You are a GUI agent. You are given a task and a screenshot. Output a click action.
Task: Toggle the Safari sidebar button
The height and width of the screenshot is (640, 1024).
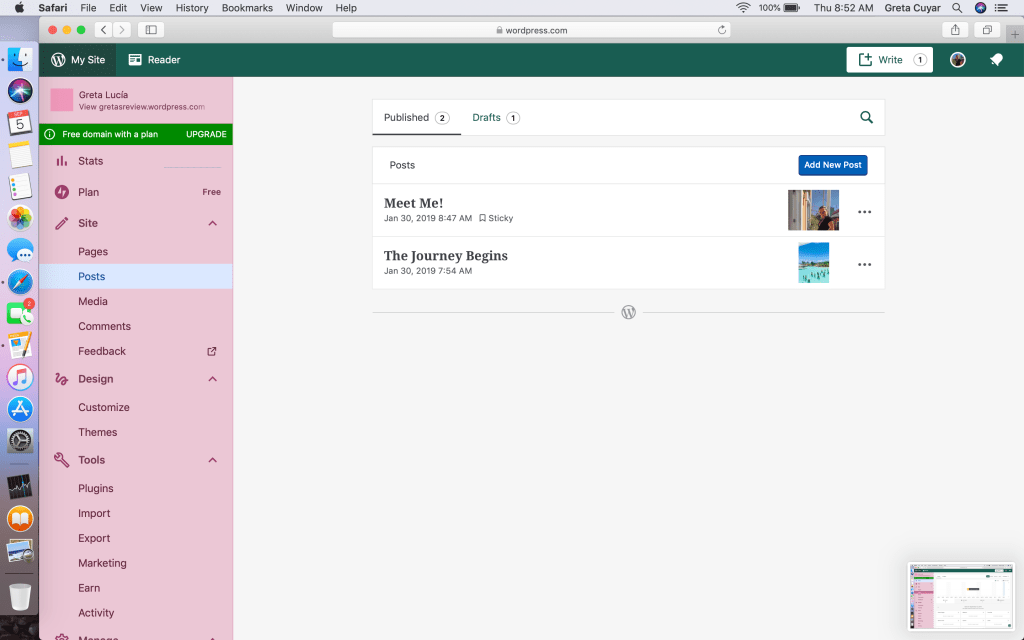click(152, 30)
